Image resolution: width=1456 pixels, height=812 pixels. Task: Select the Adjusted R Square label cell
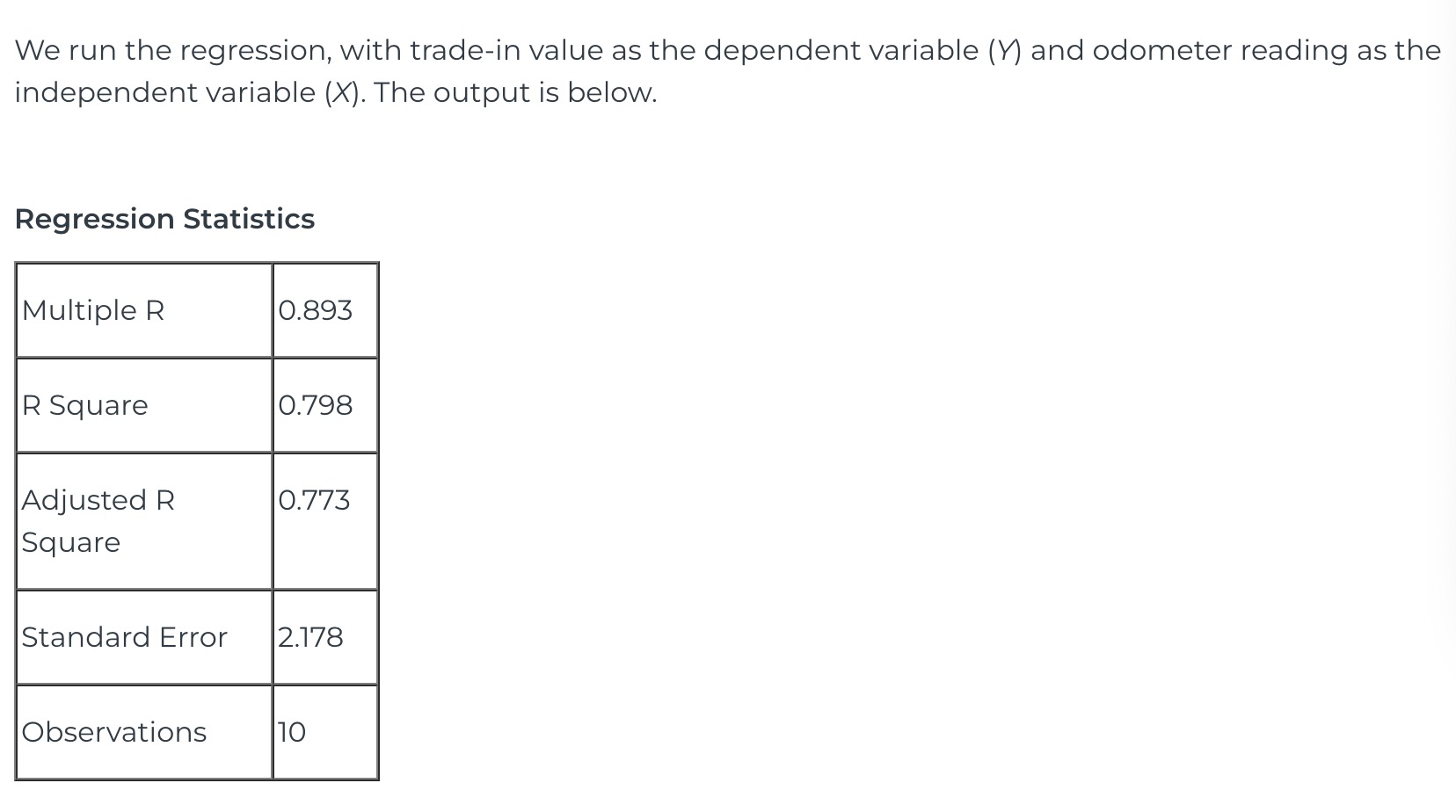[144, 521]
